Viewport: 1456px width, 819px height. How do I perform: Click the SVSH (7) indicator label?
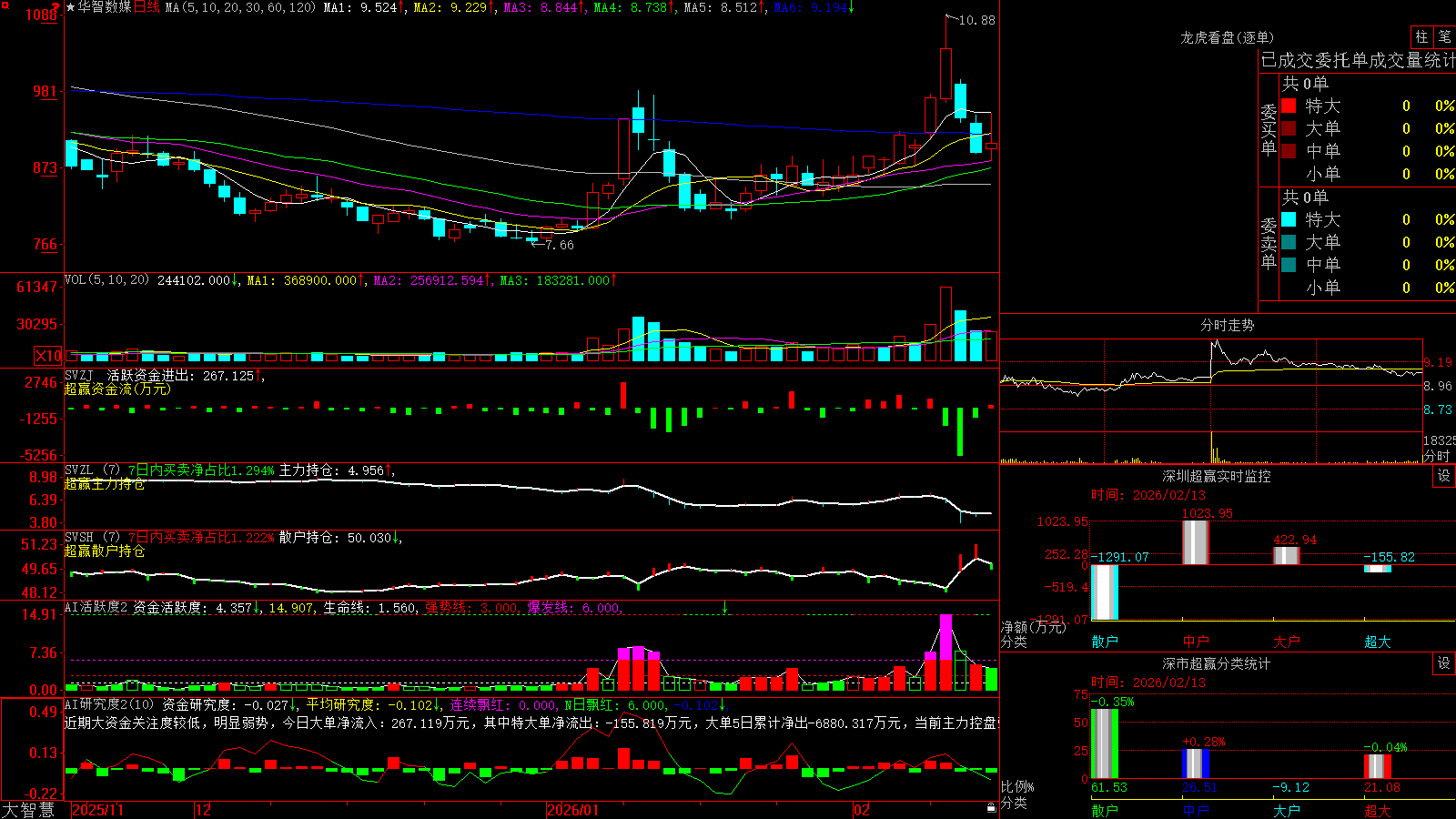[x=92, y=538]
